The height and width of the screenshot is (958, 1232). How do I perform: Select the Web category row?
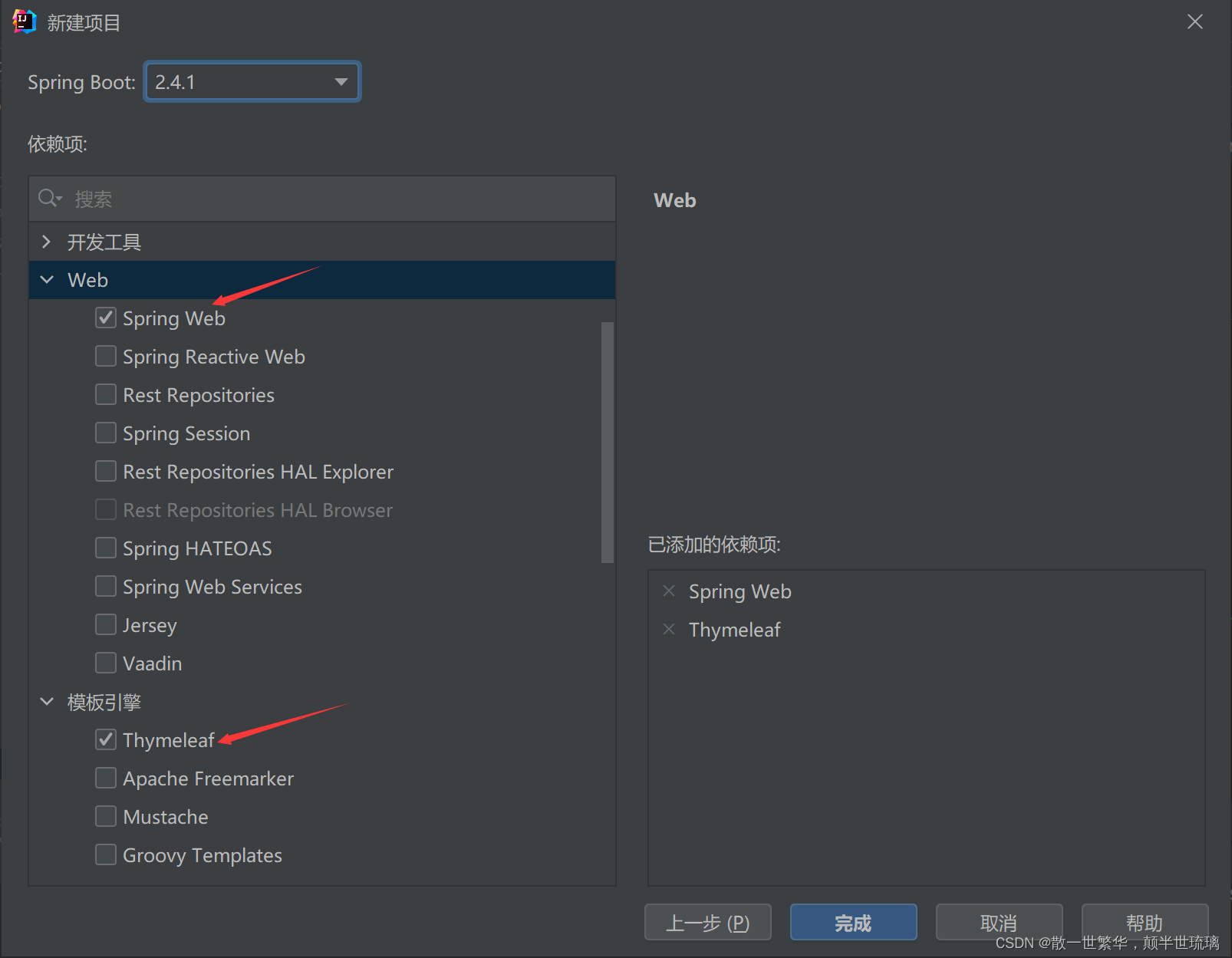(322, 280)
